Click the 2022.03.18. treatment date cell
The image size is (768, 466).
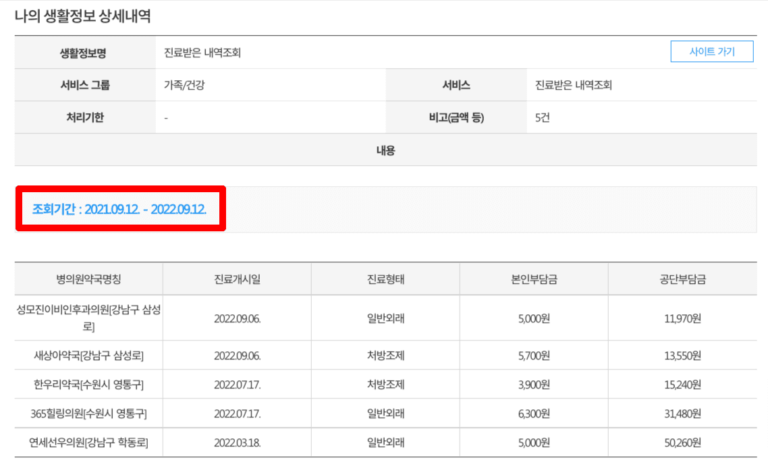tap(237, 442)
